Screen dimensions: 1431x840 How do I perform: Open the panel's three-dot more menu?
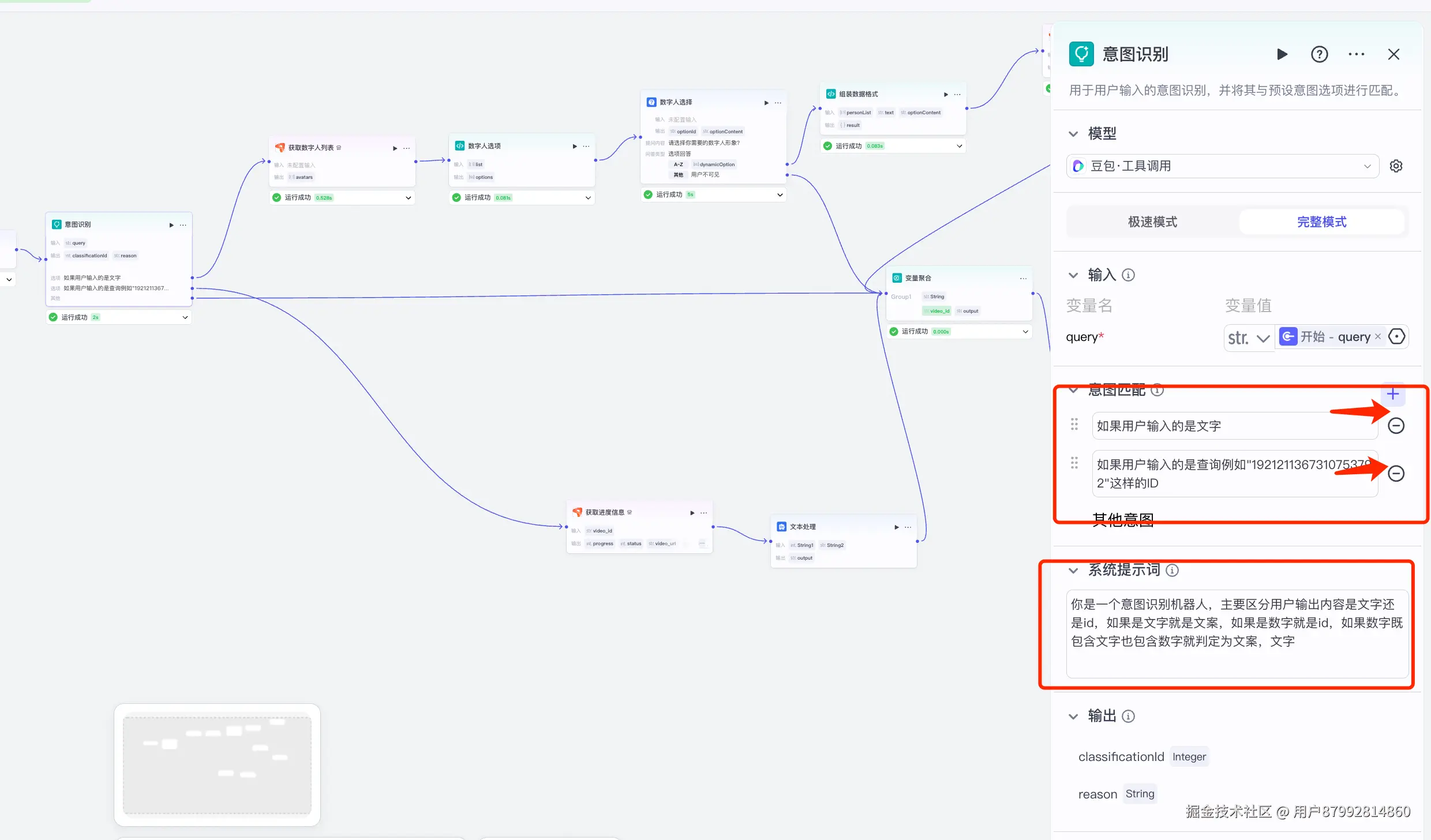[x=1356, y=54]
